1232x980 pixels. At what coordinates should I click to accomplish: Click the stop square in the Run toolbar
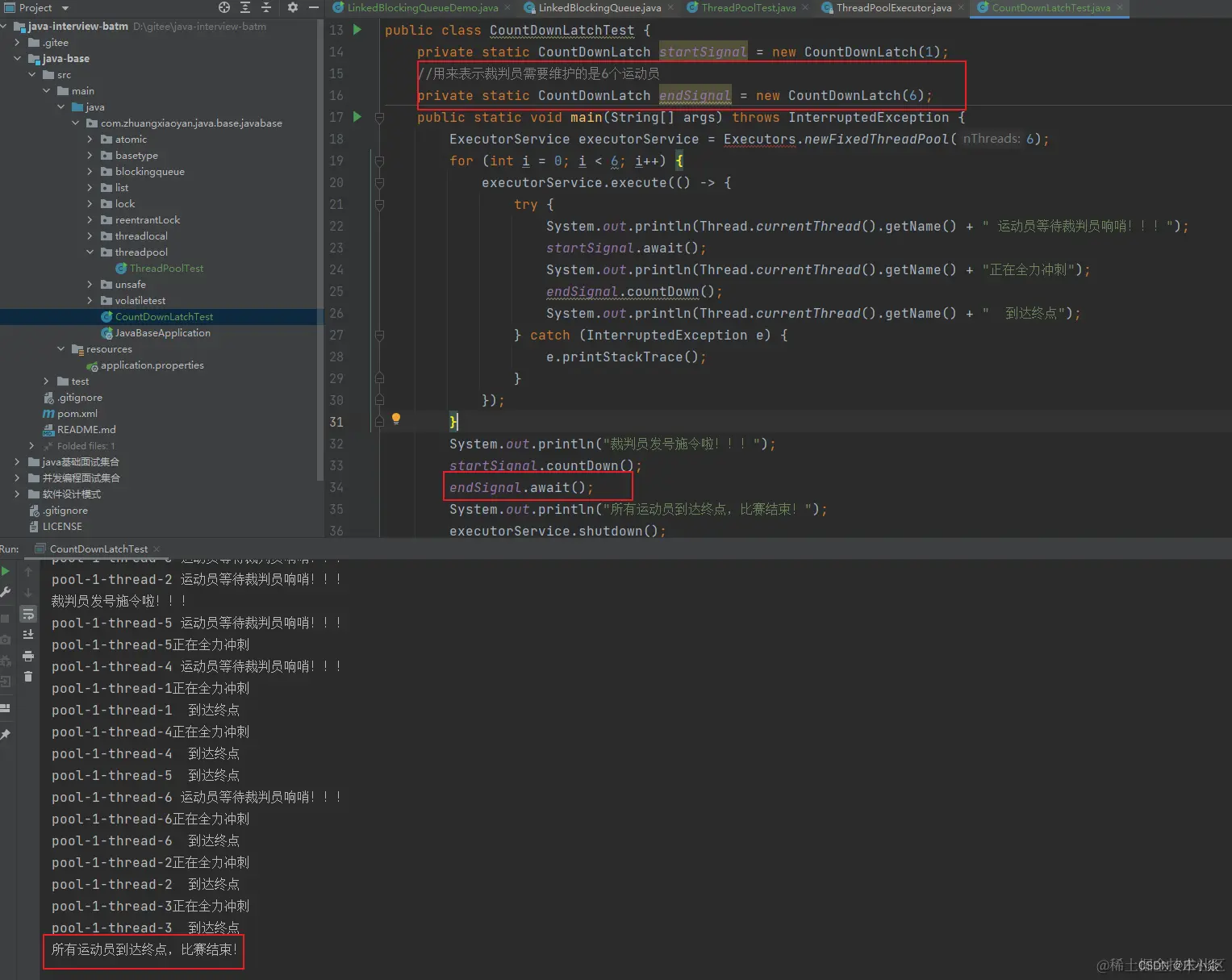[6, 618]
